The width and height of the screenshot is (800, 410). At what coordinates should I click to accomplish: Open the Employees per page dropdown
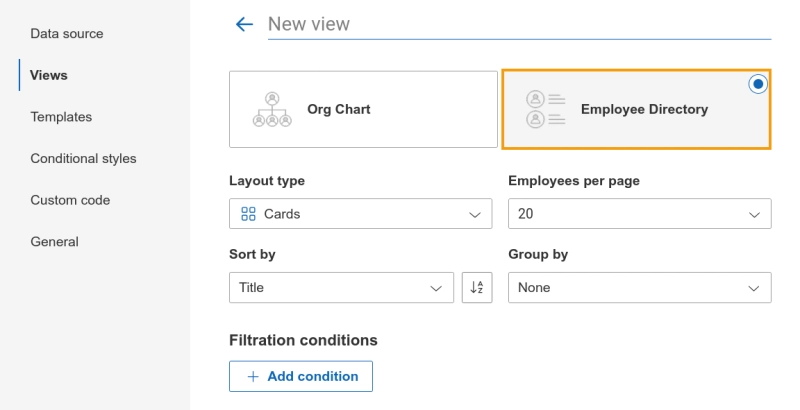tap(640, 214)
